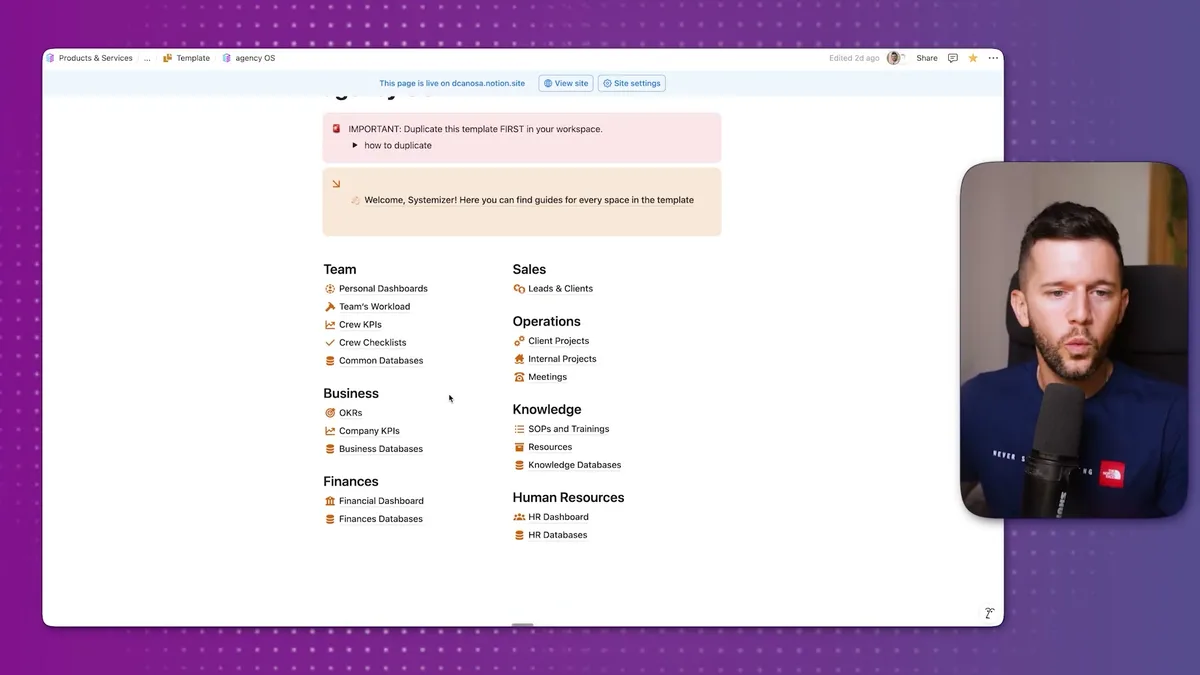Navigate to Products & Services via breadcrumb

[x=95, y=58]
